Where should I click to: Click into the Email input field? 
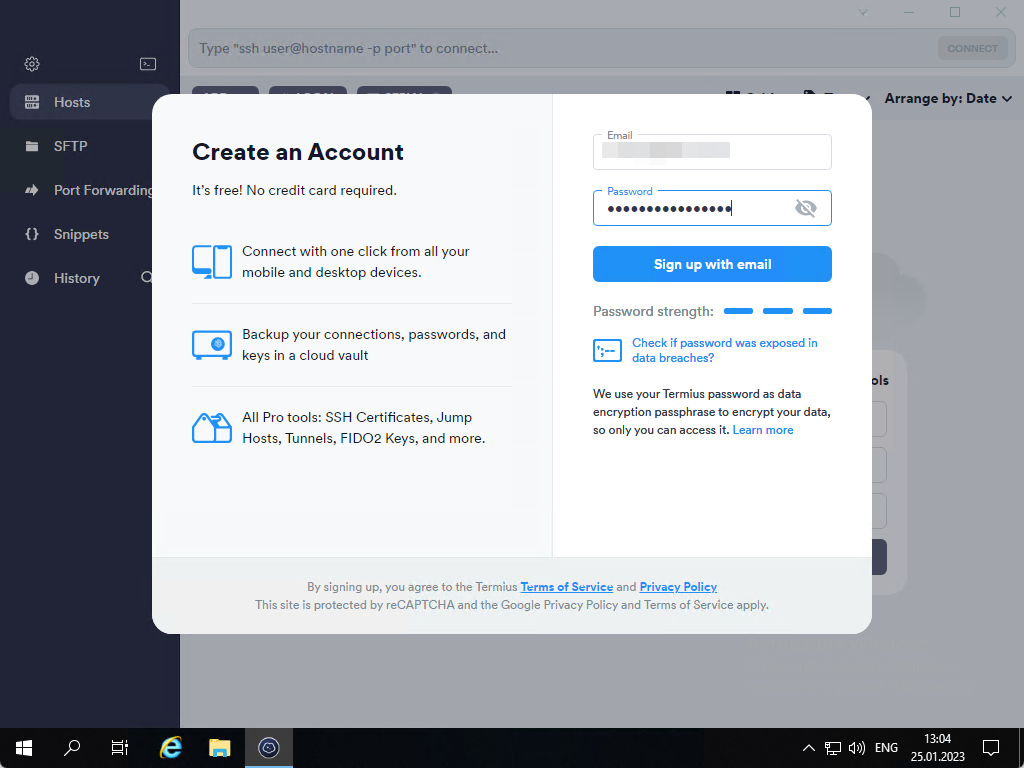pos(712,152)
